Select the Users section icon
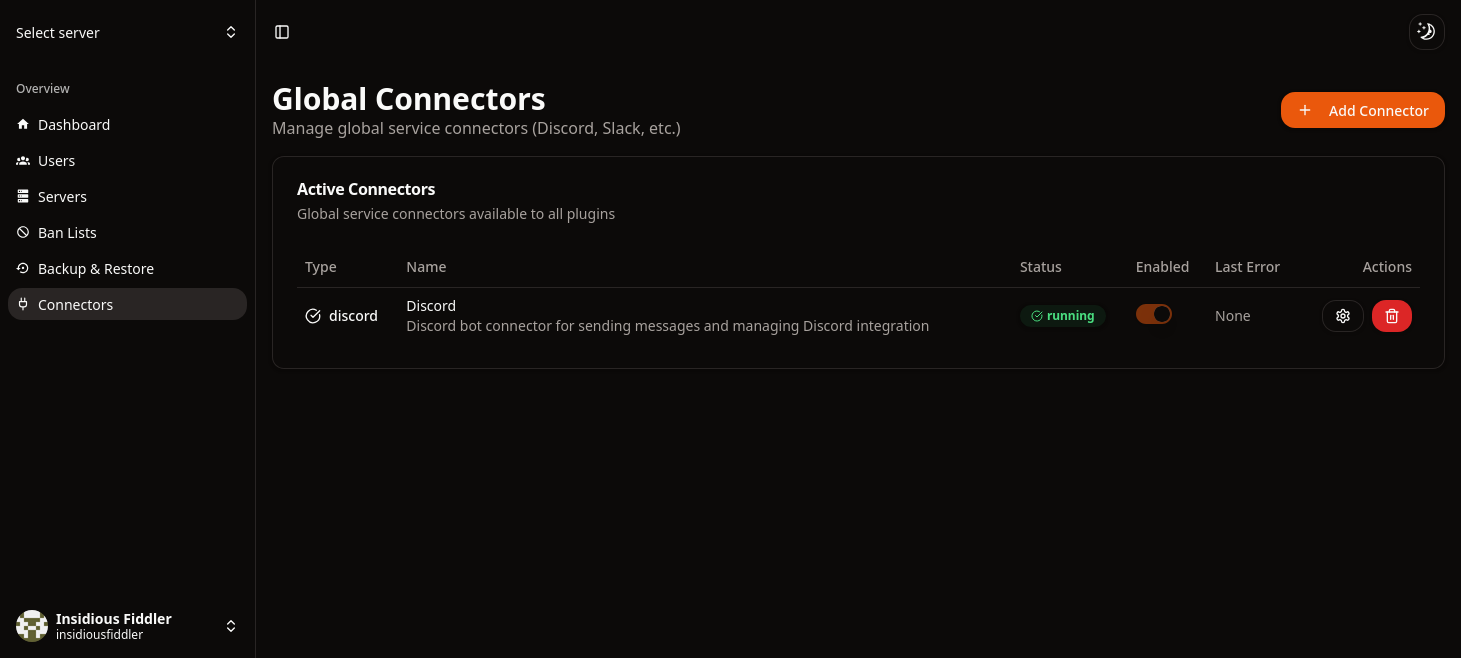The width and height of the screenshot is (1461, 658). click(x=22, y=160)
